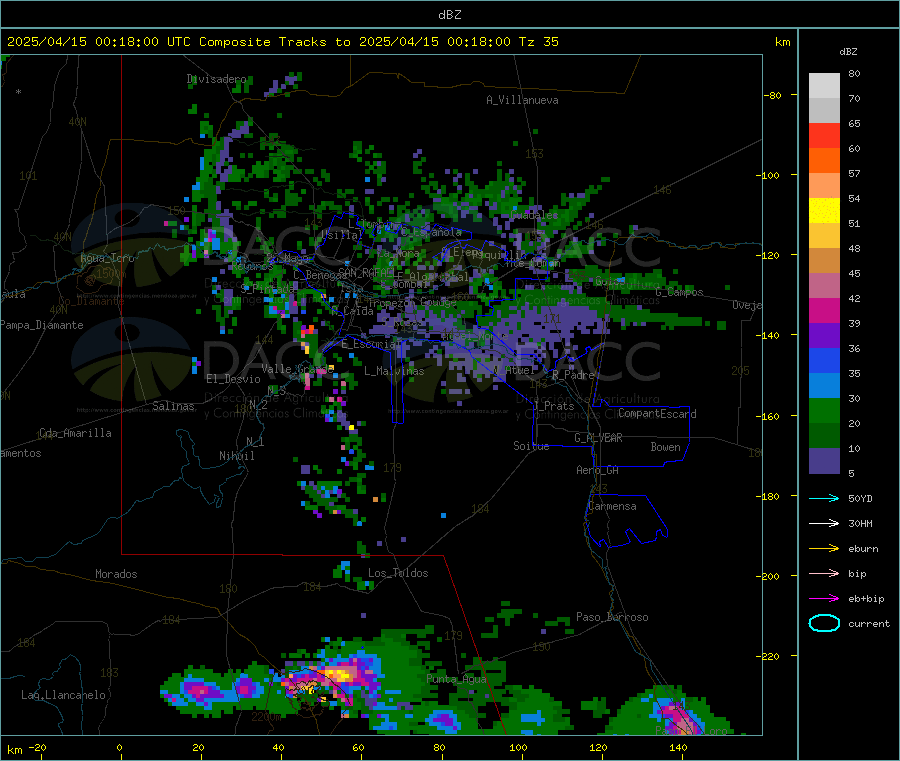
Task: Select the bright yellow 54-51 dBZ swatch
Action: click(x=824, y=211)
